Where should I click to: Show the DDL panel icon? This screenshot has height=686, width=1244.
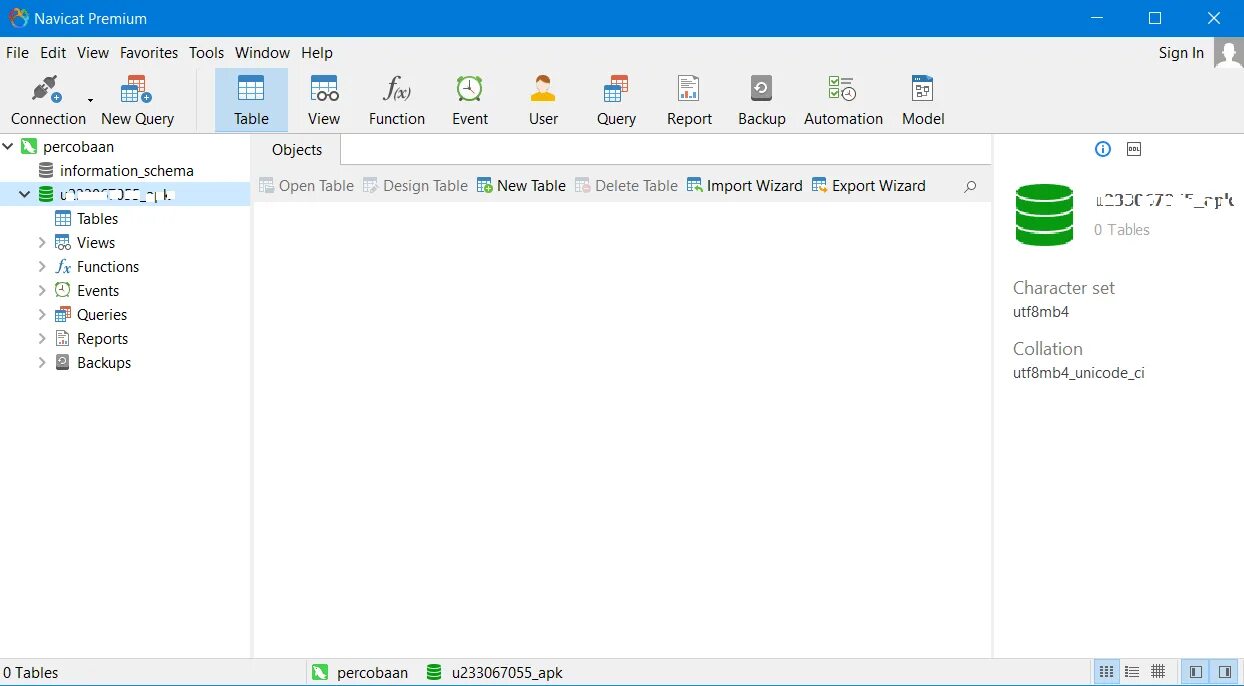point(1134,149)
